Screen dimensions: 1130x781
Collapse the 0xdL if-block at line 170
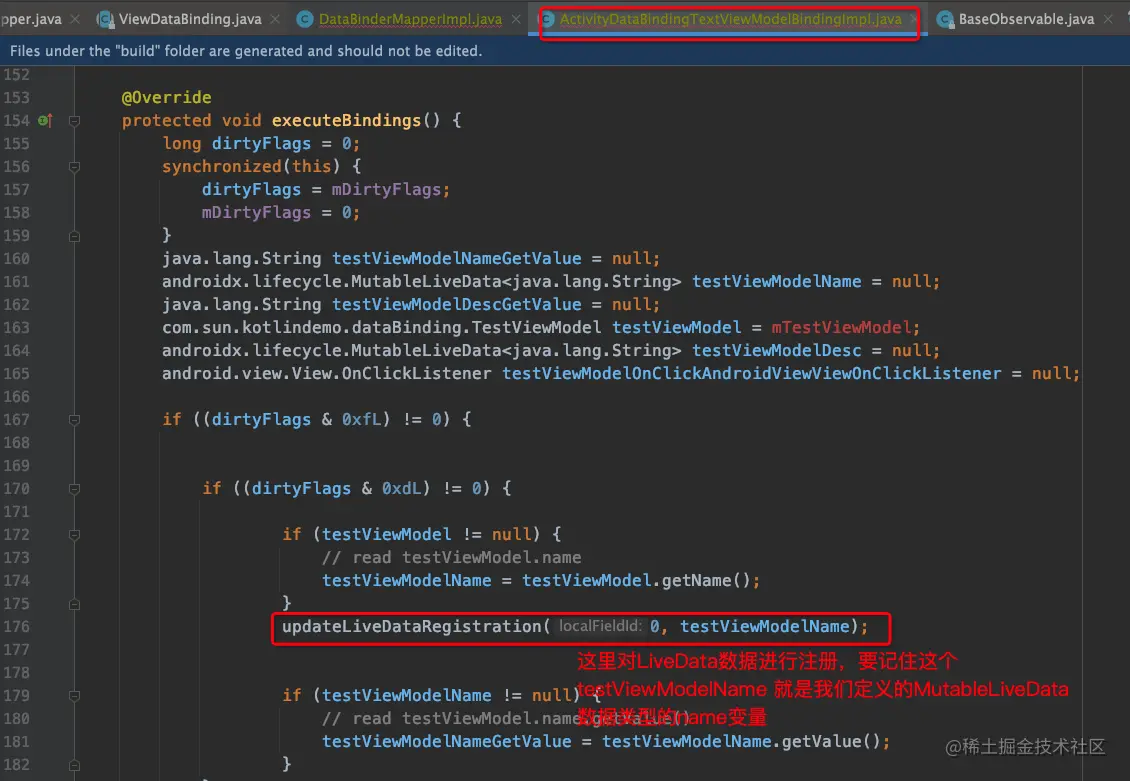pyautogui.click(x=74, y=488)
